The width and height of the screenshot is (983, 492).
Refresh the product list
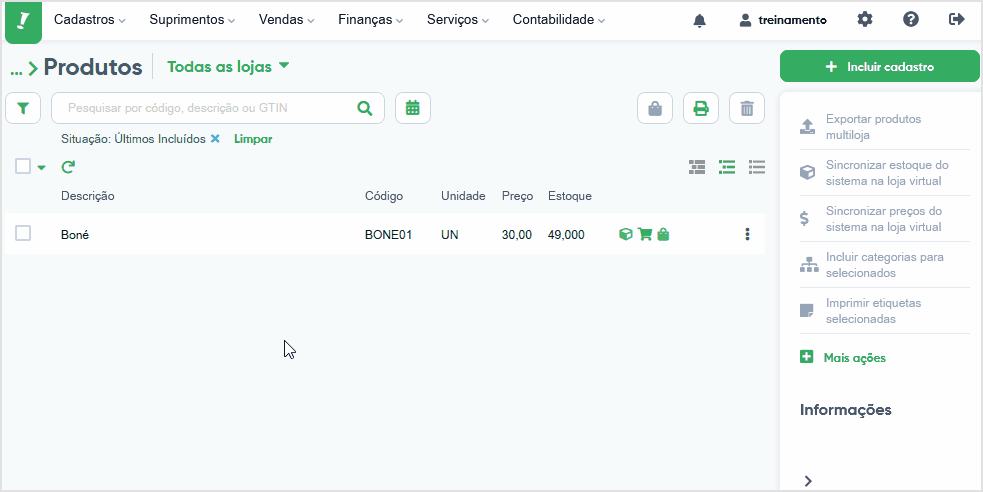[x=68, y=167]
